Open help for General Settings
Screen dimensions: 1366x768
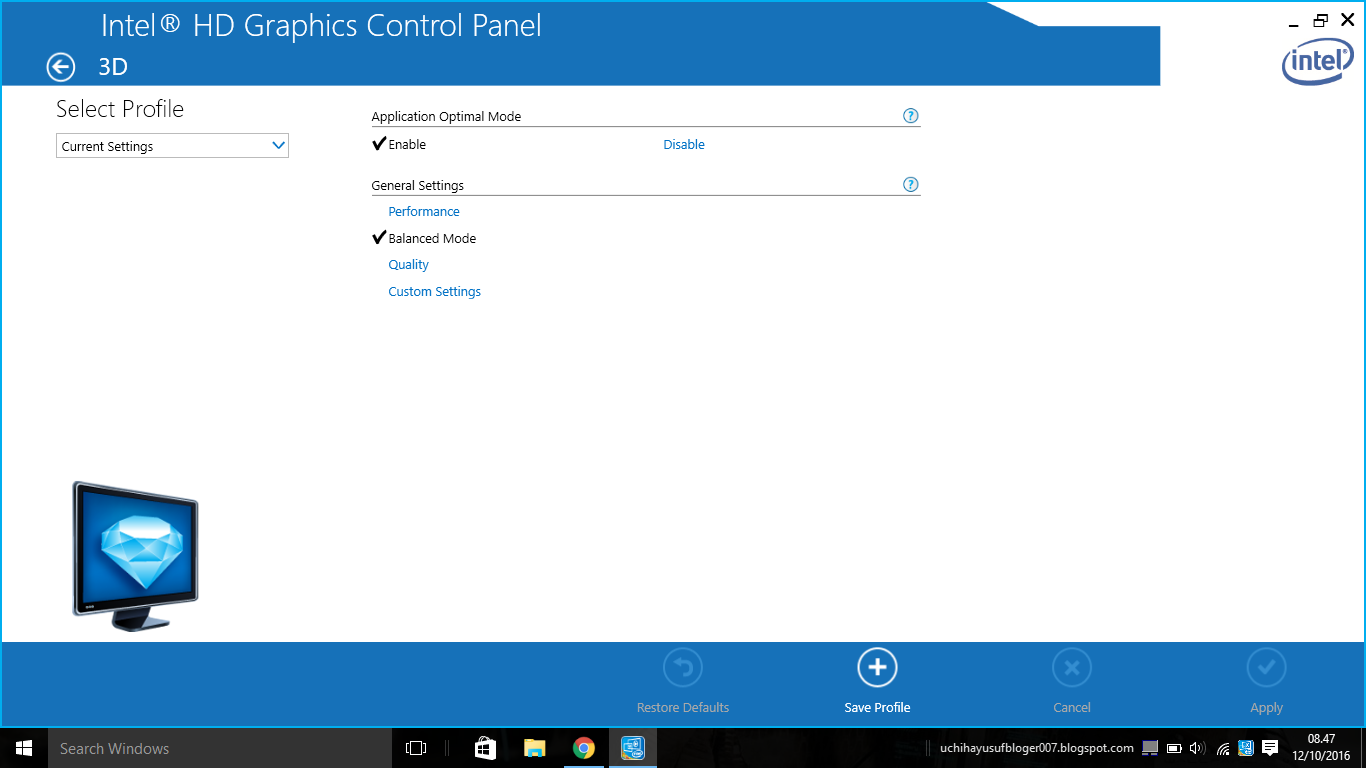[910, 185]
